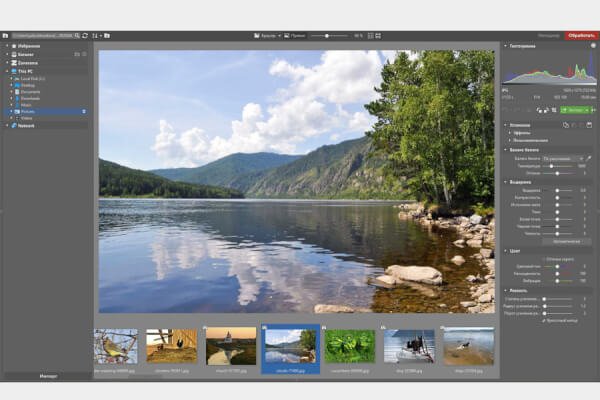Click the Automatic exposure button
The height and width of the screenshot is (400, 600).
click(x=567, y=242)
